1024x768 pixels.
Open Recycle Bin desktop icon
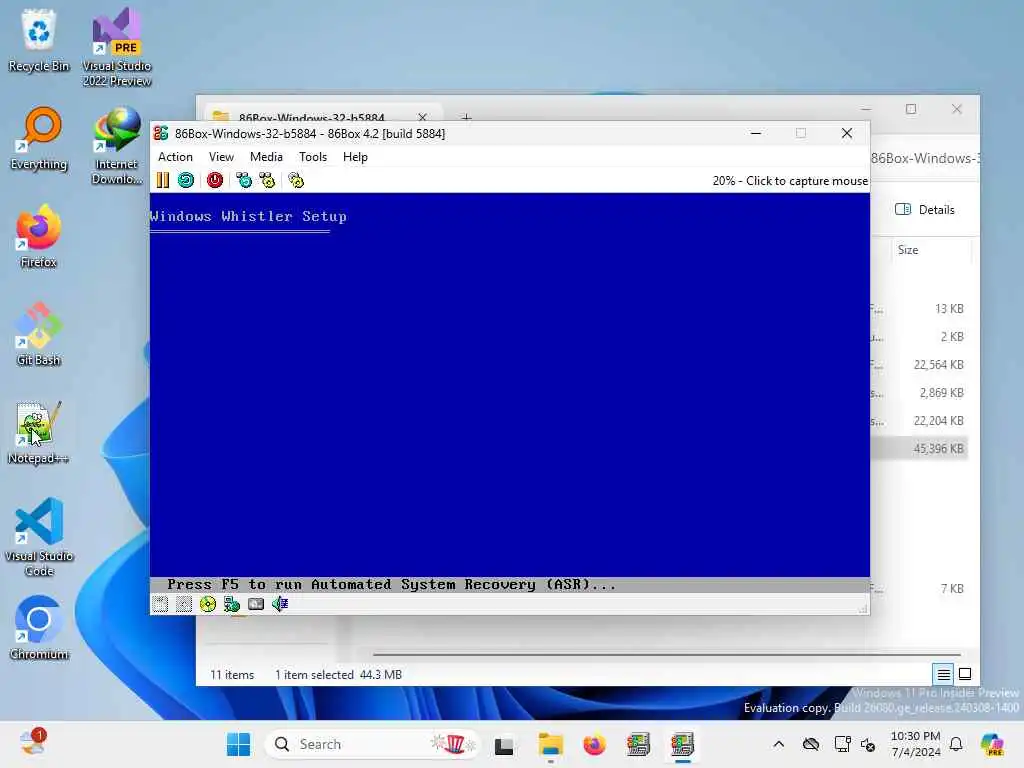click(39, 40)
